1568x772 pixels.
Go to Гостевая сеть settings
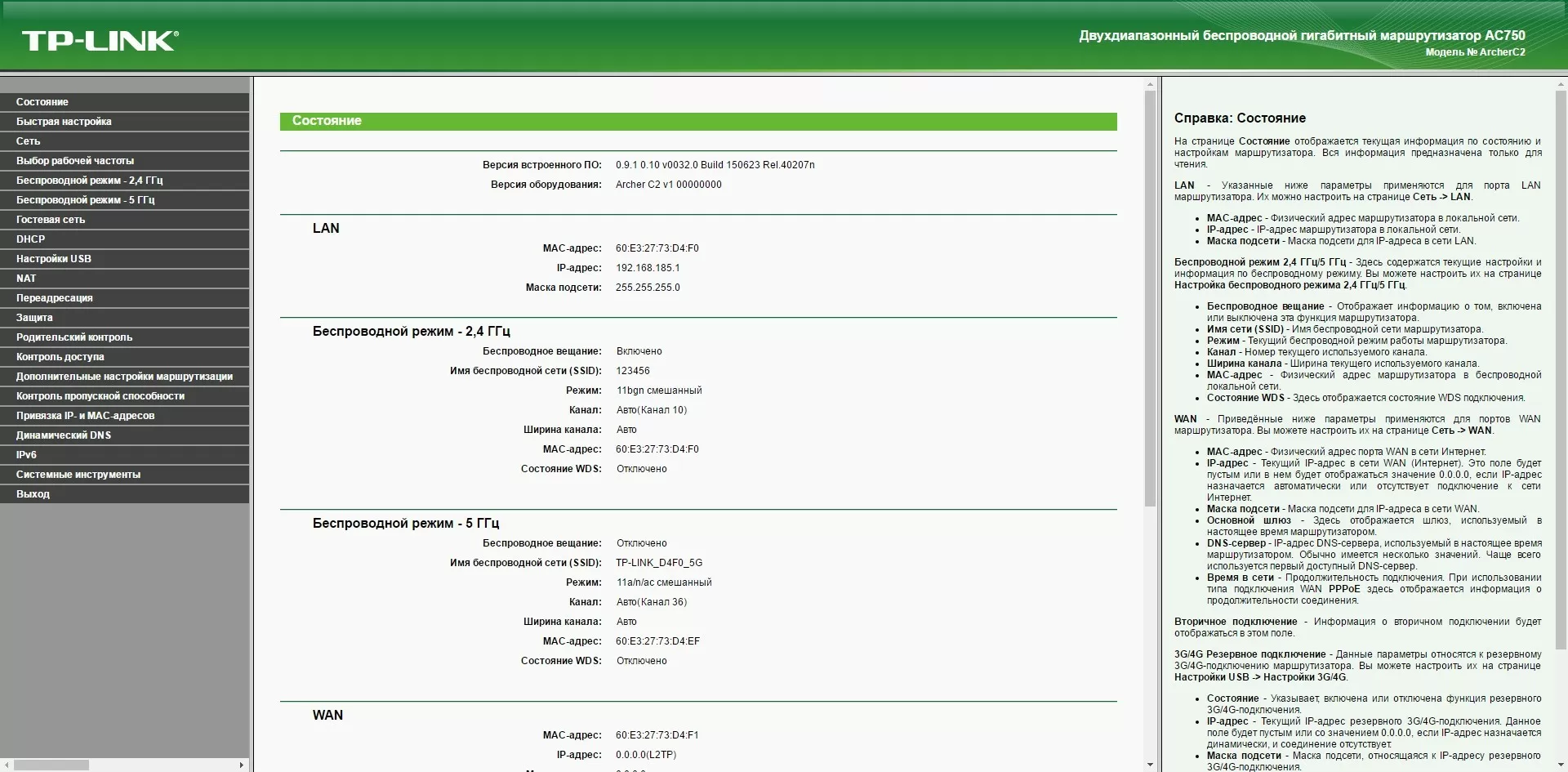[124, 220]
